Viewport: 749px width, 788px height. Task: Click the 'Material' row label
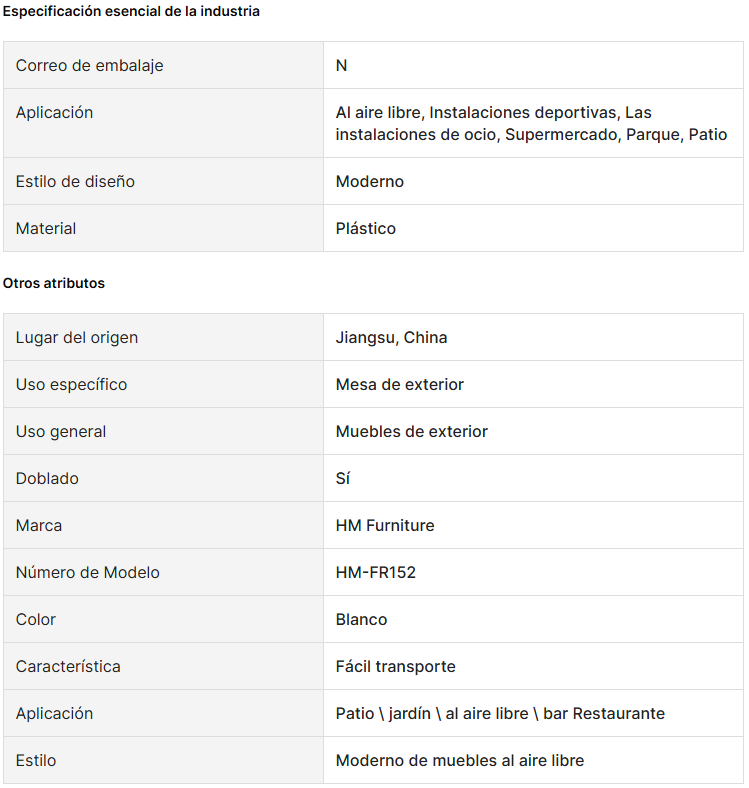[46, 228]
